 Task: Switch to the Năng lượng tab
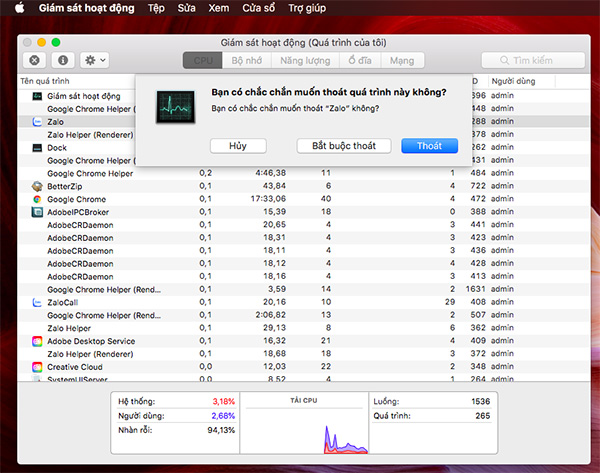click(x=305, y=60)
